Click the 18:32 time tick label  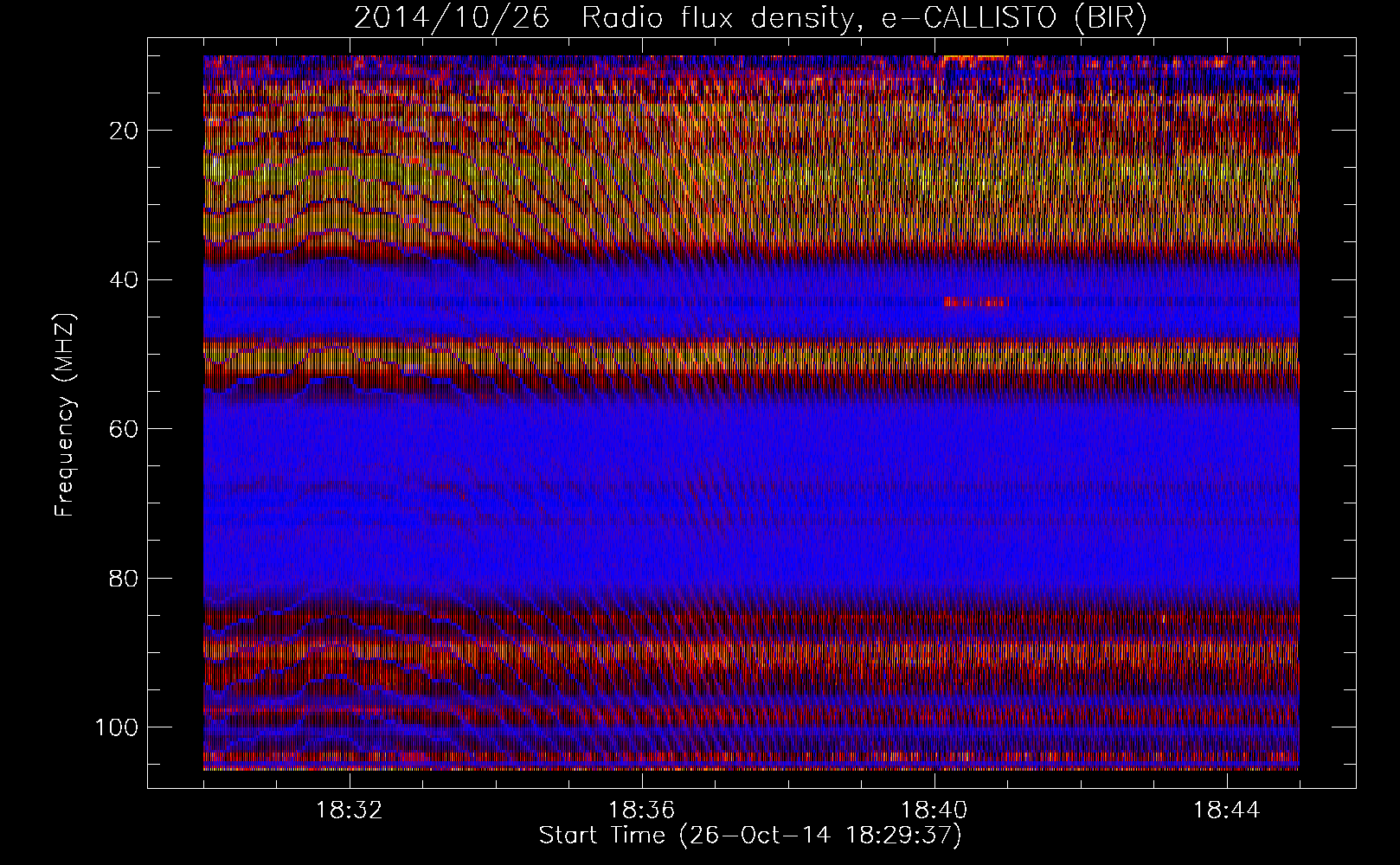coord(350,811)
